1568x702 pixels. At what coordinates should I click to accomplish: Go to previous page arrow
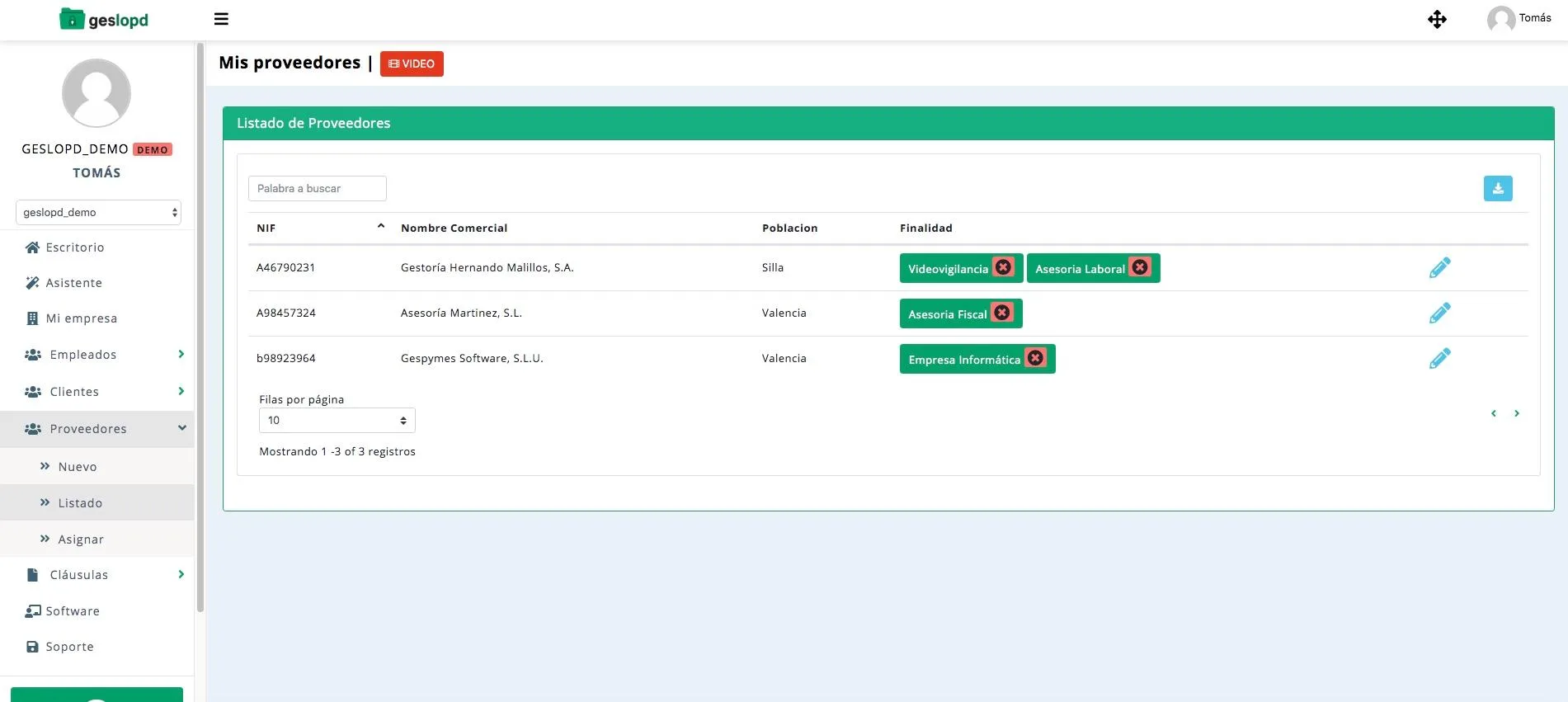click(1494, 413)
